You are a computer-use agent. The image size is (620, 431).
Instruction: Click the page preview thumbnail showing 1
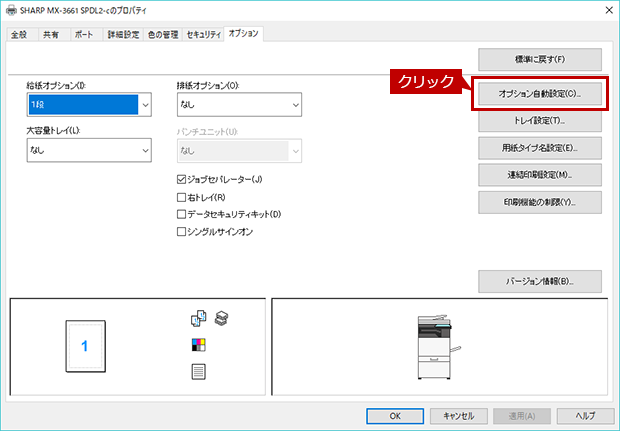85,346
